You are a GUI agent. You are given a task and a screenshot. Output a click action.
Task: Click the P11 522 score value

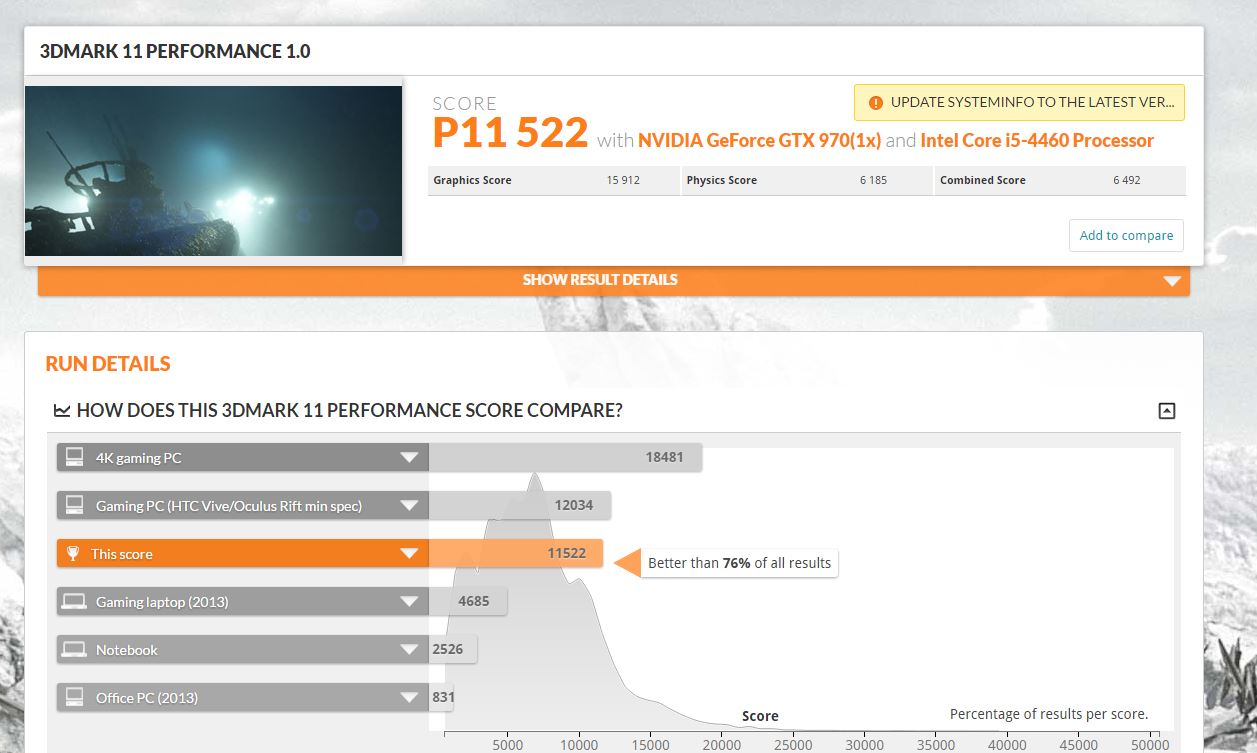click(510, 133)
